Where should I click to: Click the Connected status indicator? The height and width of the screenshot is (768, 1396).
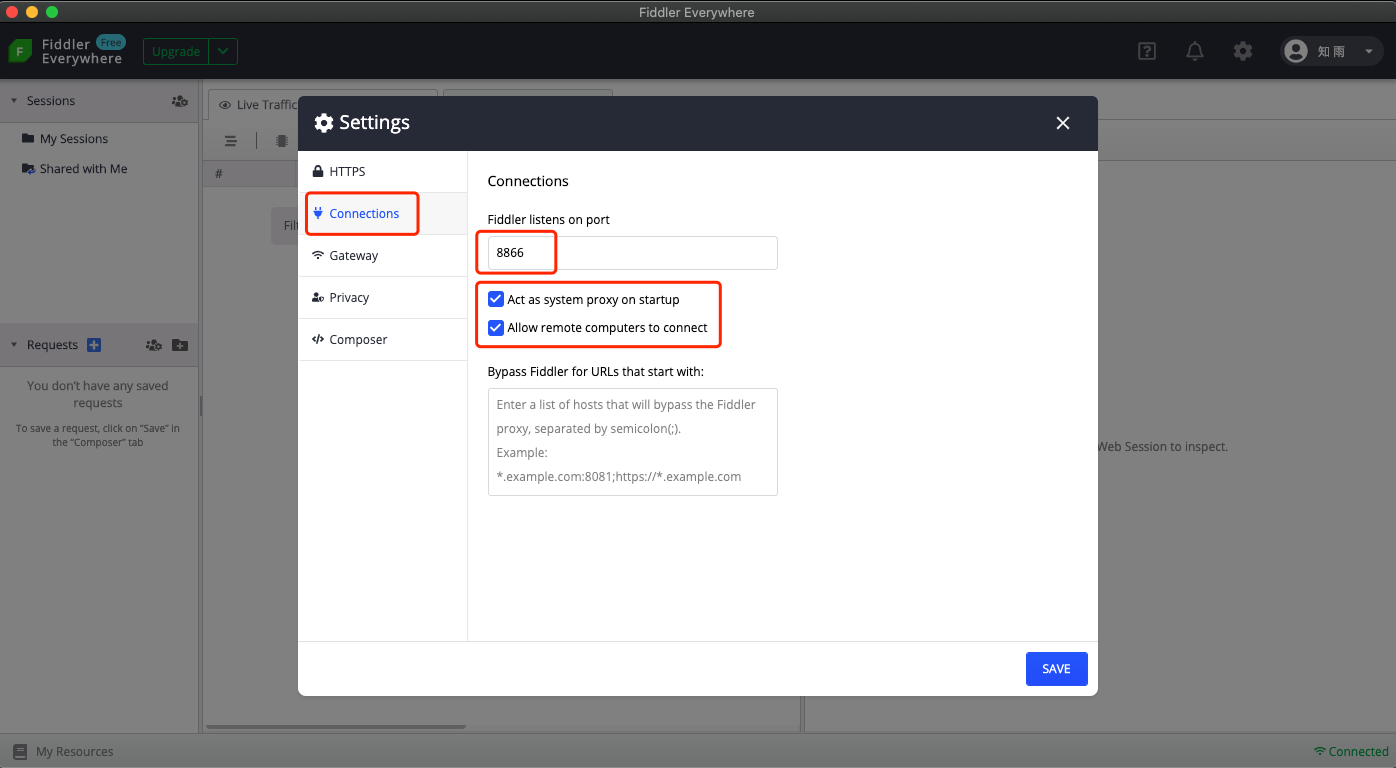(x=1351, y=752)
